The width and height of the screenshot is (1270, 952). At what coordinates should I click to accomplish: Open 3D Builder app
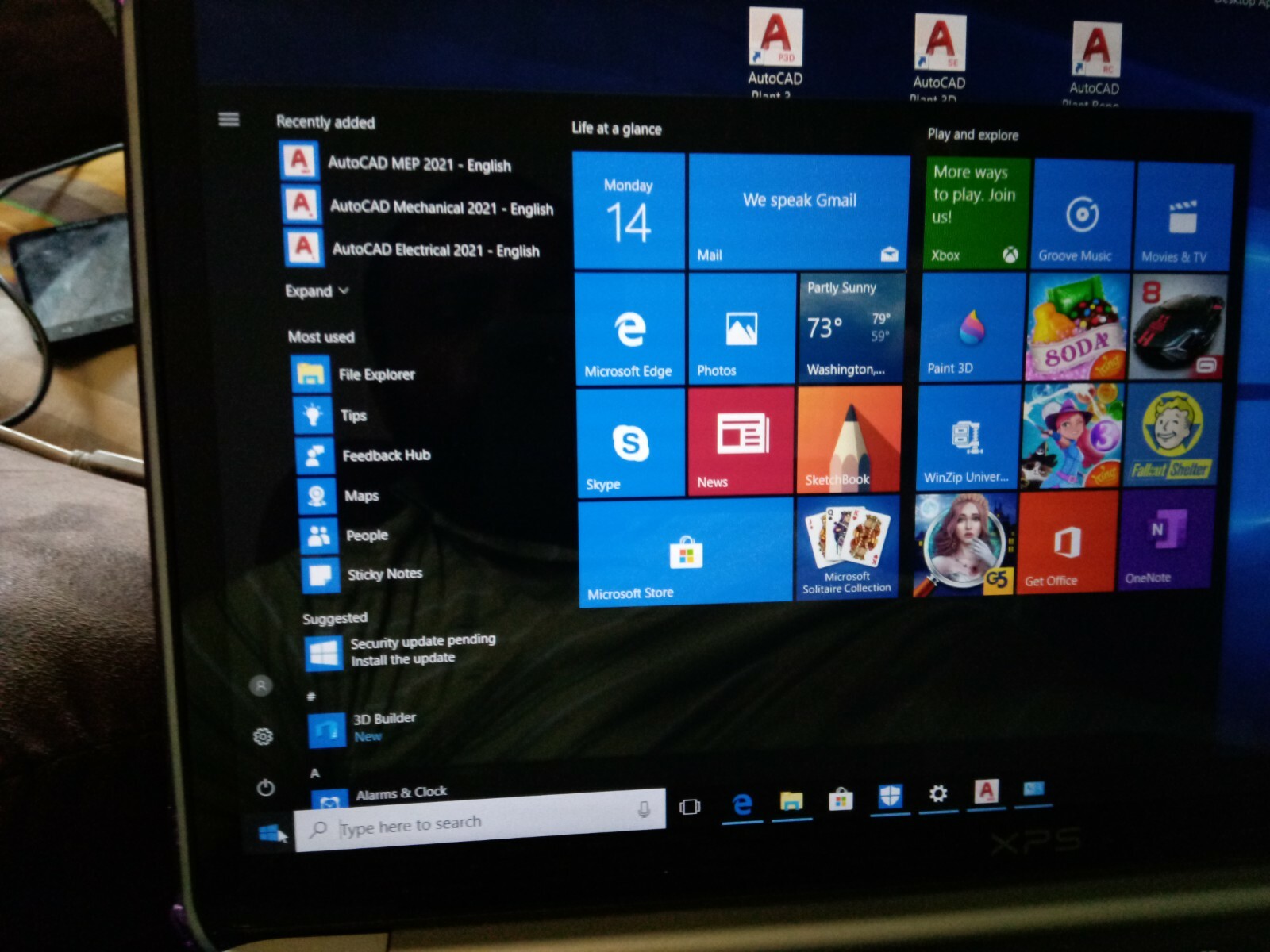tap(363, 727)
